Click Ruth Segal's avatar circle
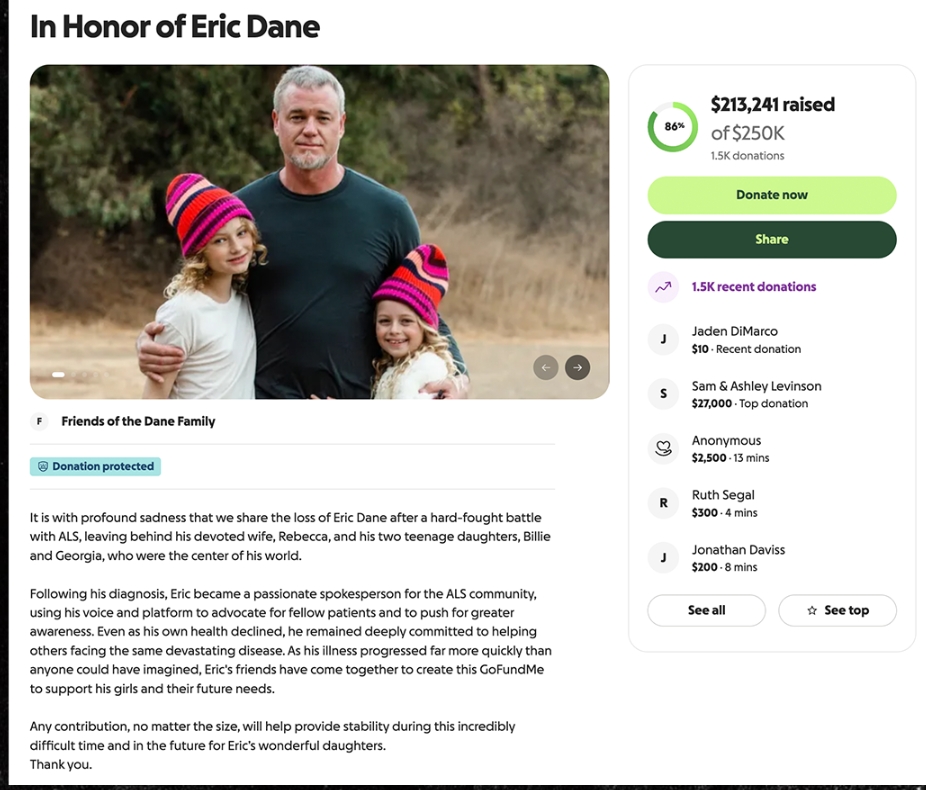The image size is (926, 790). [x=663, y=504]
